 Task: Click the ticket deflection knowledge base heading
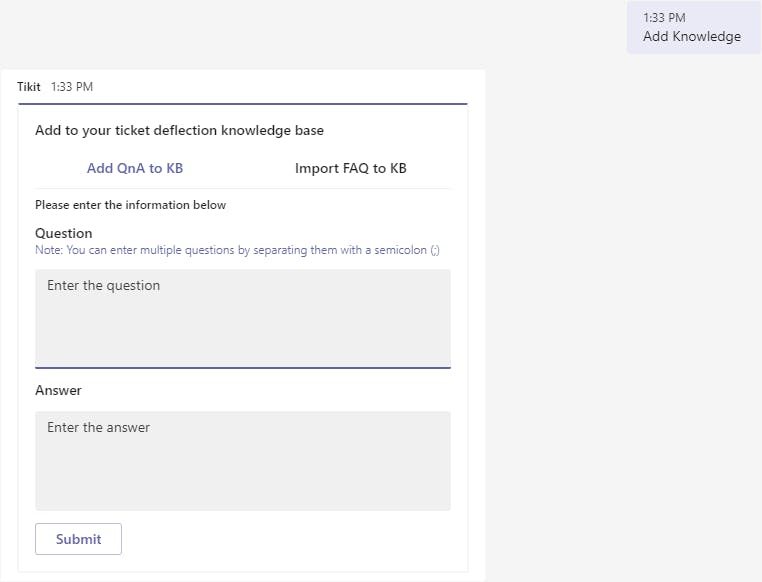[x=179, y=130]
